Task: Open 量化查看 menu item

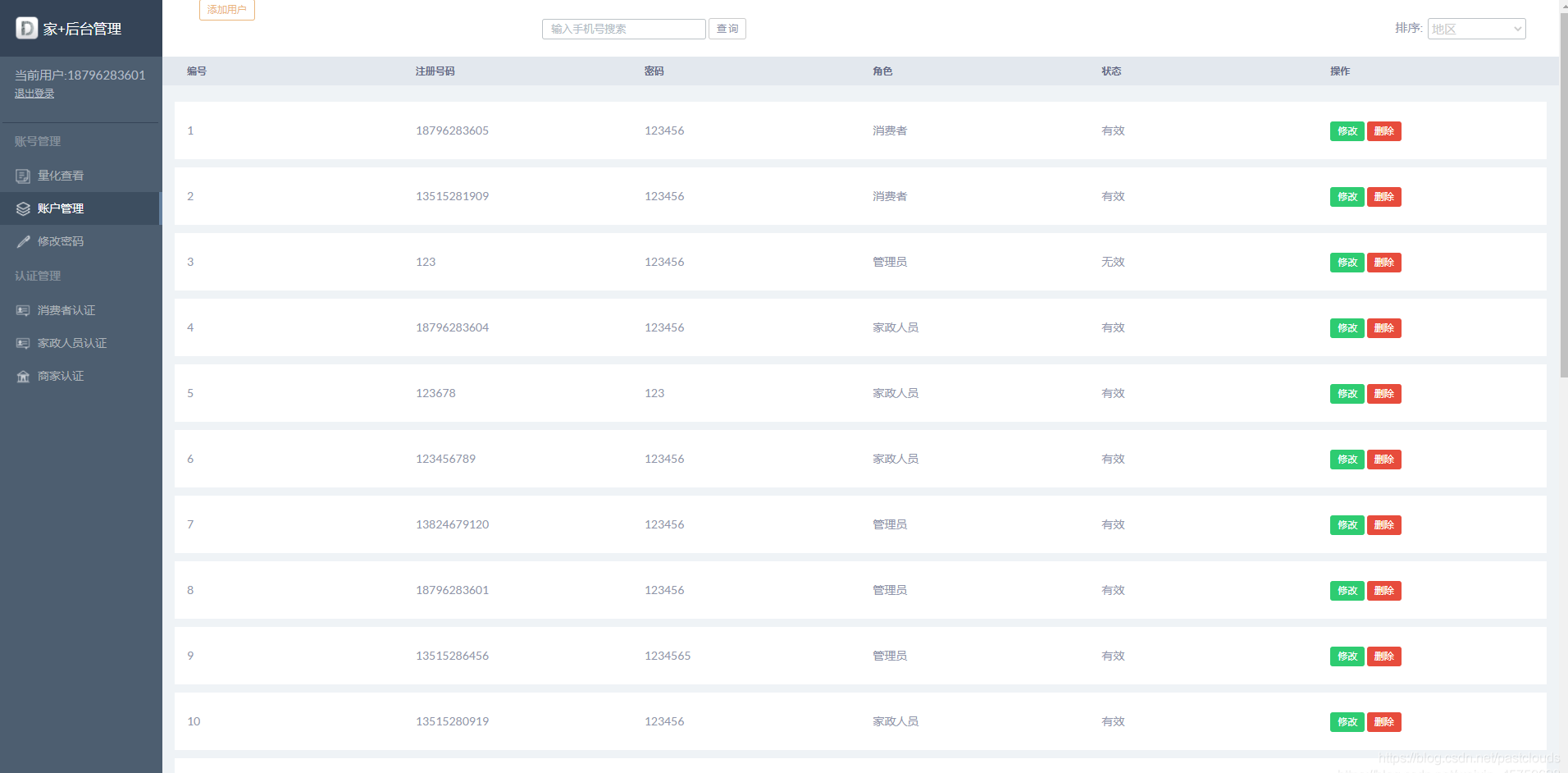Action: pos(80,176)
